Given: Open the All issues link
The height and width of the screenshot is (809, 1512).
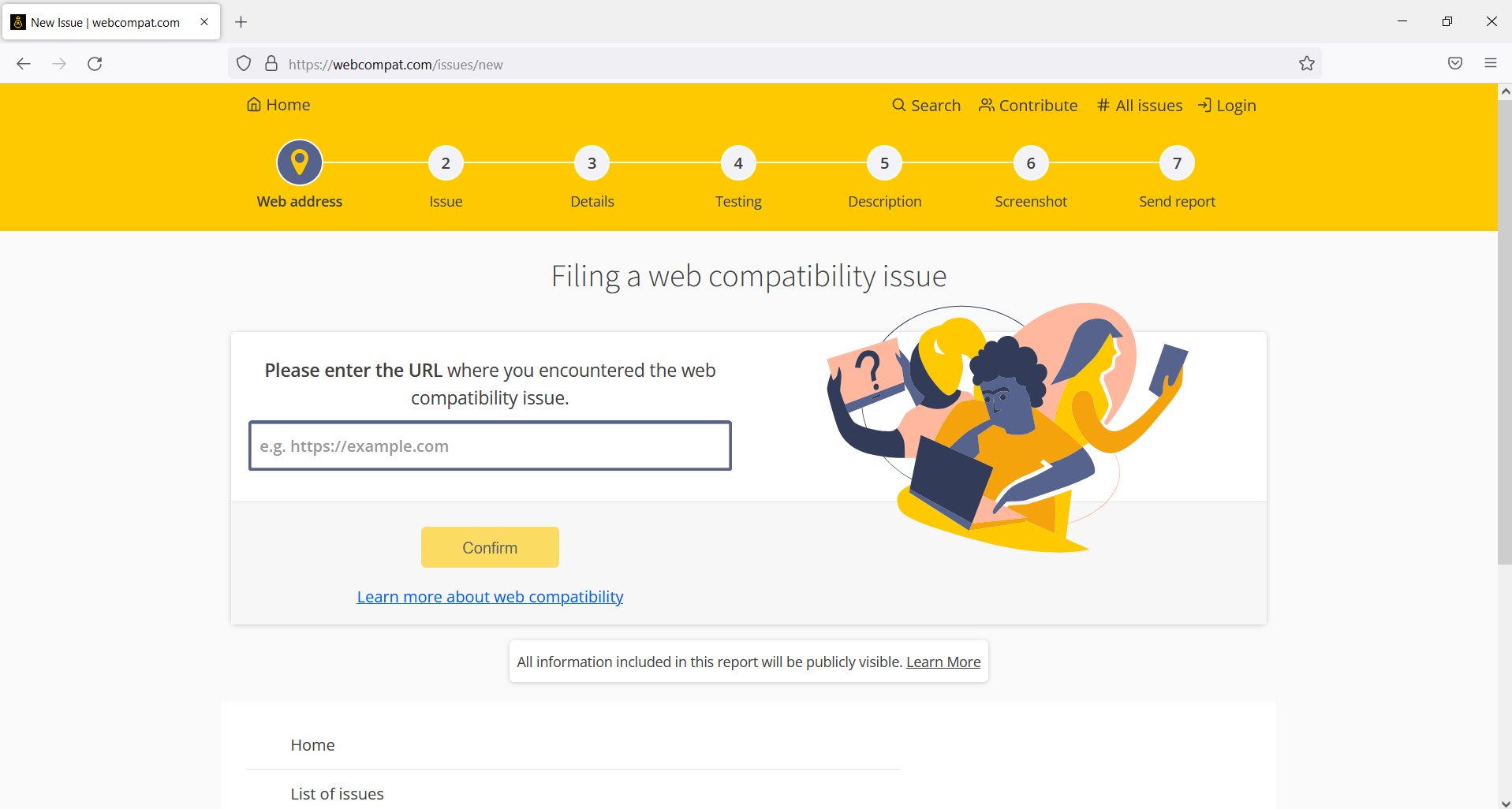Looking at the screenshot, I should point(1140,105).
